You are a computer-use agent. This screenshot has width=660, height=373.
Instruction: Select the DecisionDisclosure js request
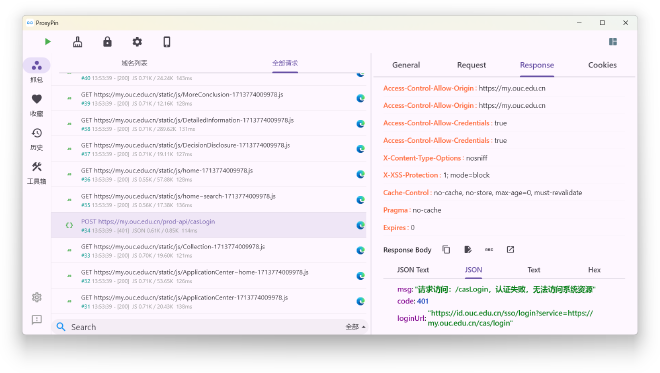tap(209, 149)
